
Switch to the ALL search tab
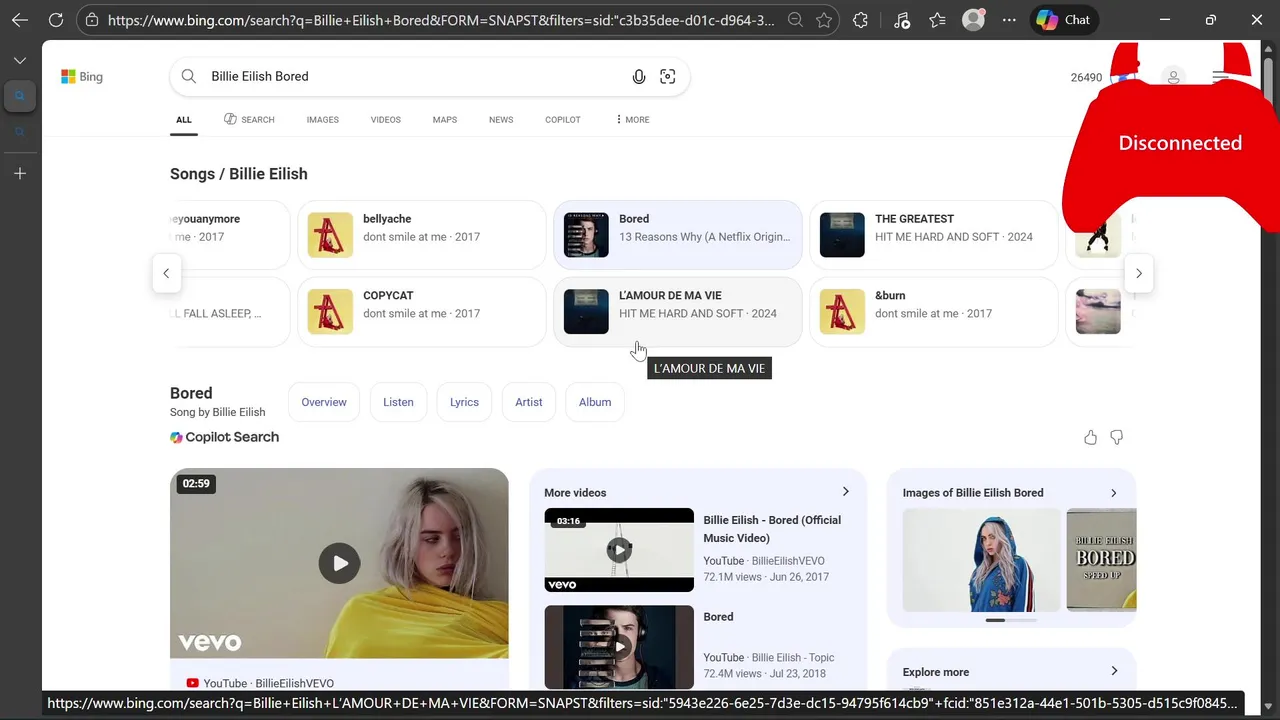pos(184,120)
